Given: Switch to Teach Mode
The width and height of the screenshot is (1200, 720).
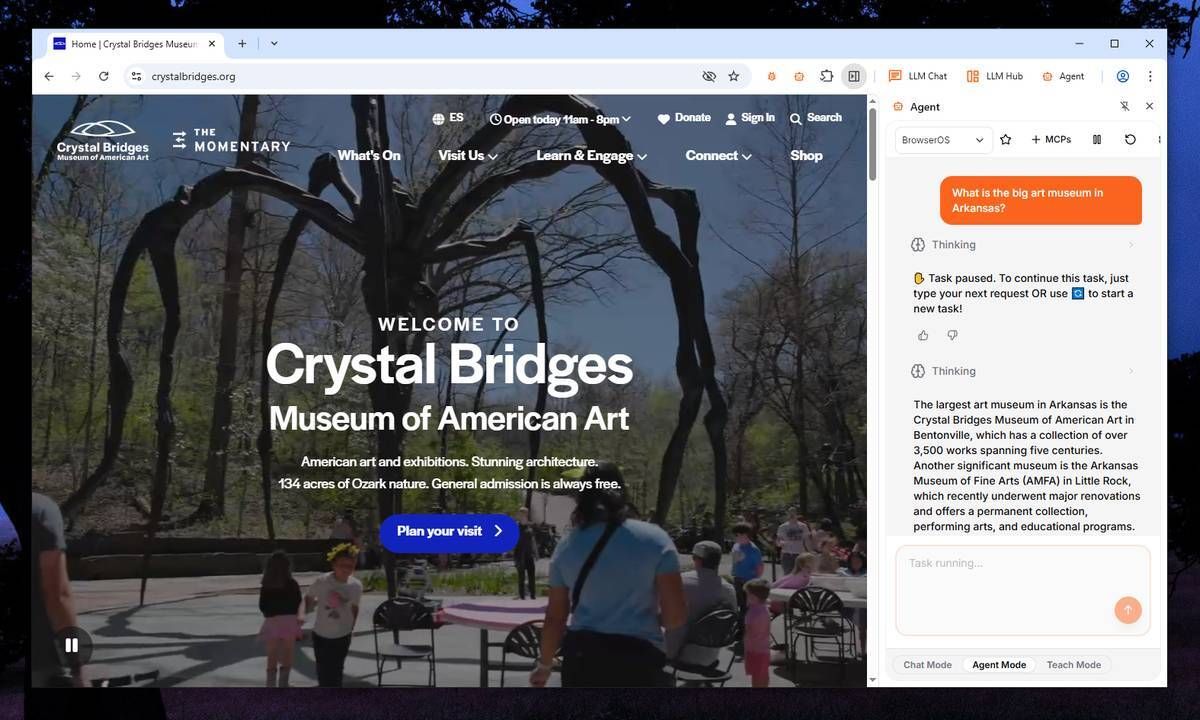Looking at the screenshot, I should pyautogui.click(x=1073, y=665).
